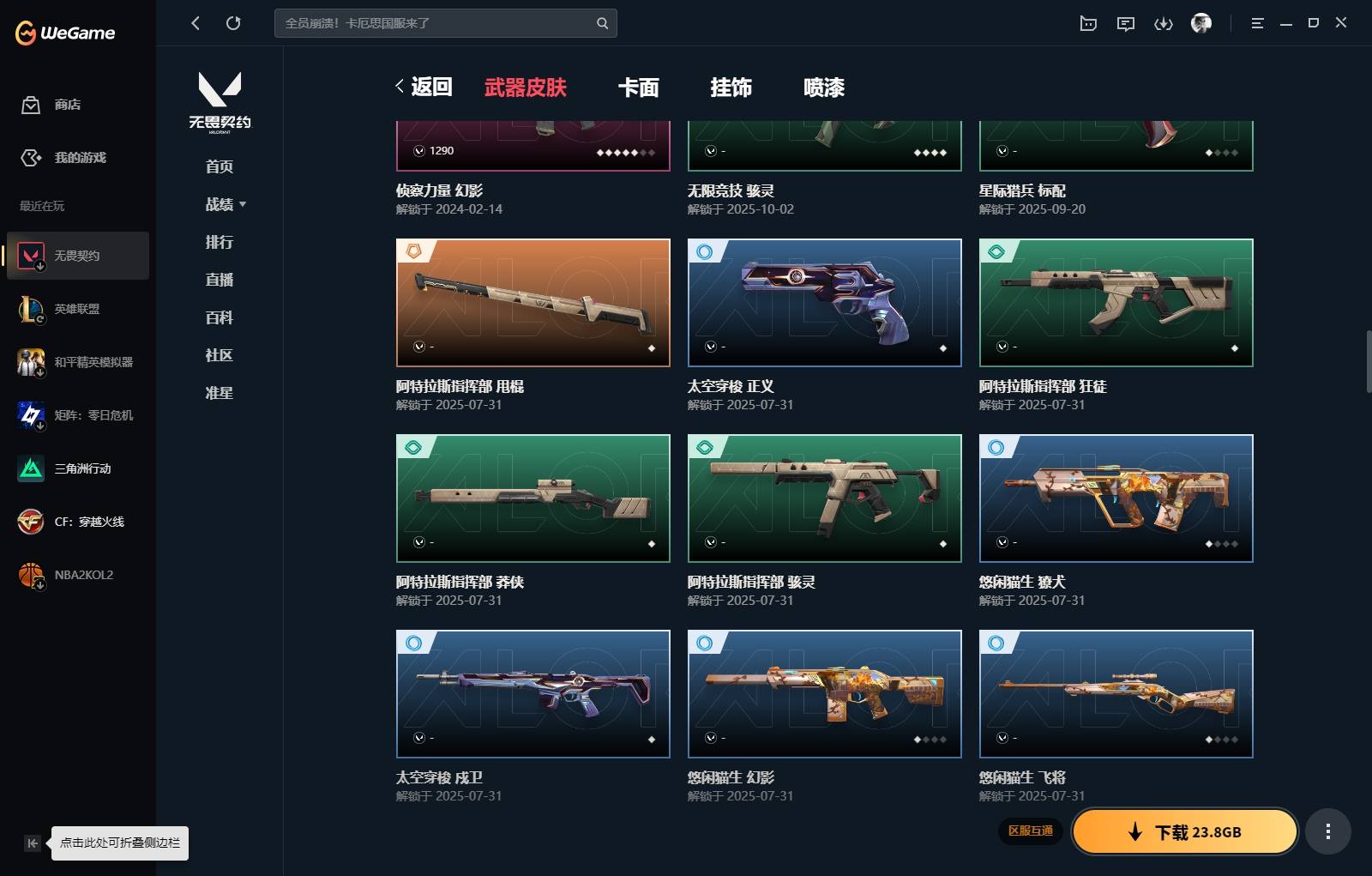The image size is (1372, 876).
Task: Collapse the sidebar using the fold icon
Action: pos(32,843)
